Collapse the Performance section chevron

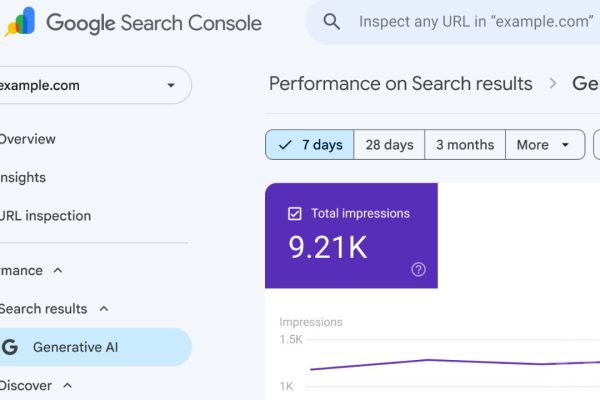click(58, 271)
